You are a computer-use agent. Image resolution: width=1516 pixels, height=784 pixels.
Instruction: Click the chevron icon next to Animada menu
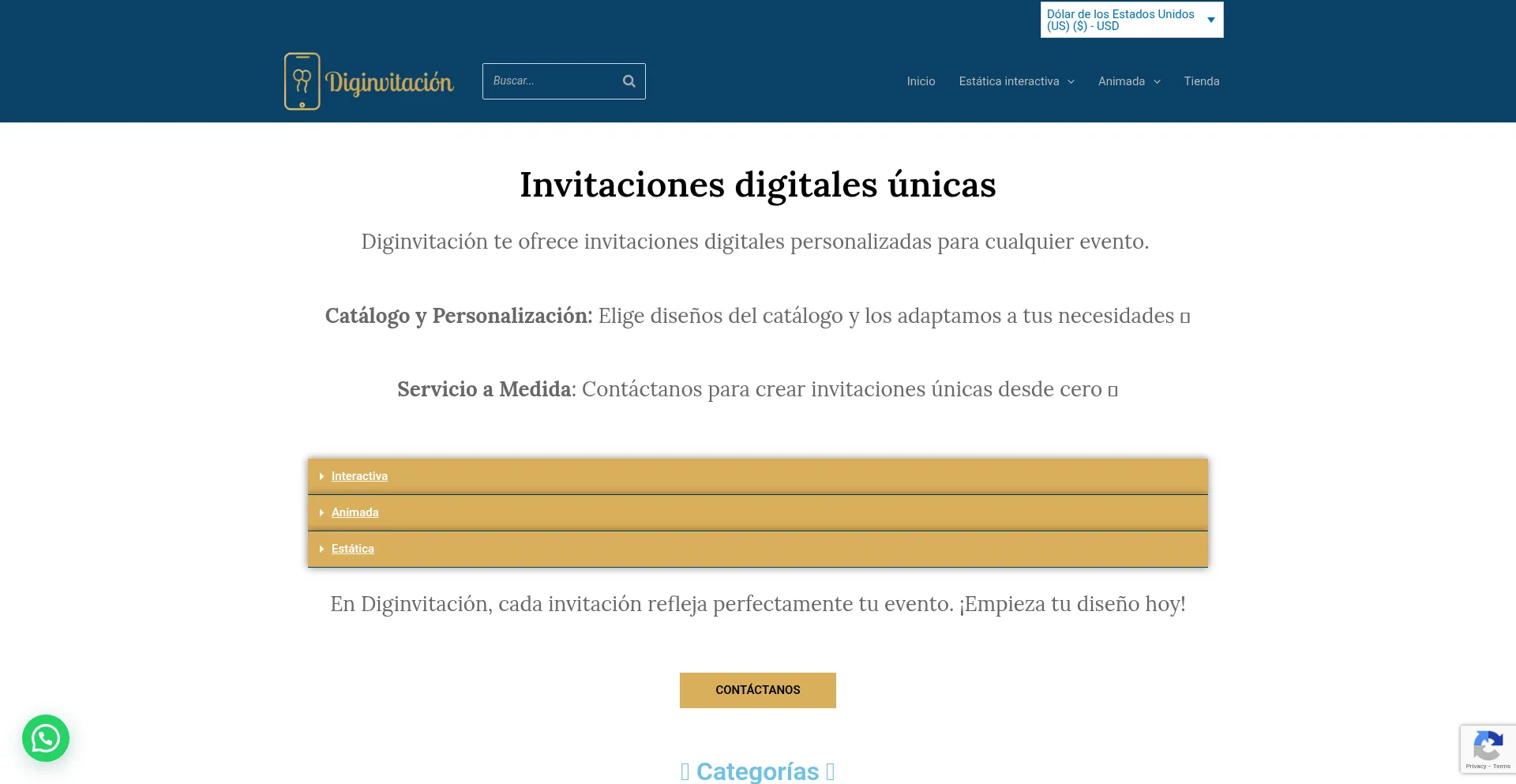point(1156,81)
